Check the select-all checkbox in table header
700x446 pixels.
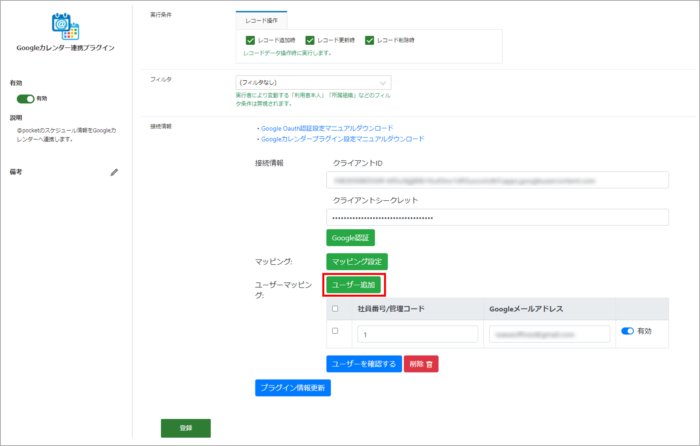335,308
